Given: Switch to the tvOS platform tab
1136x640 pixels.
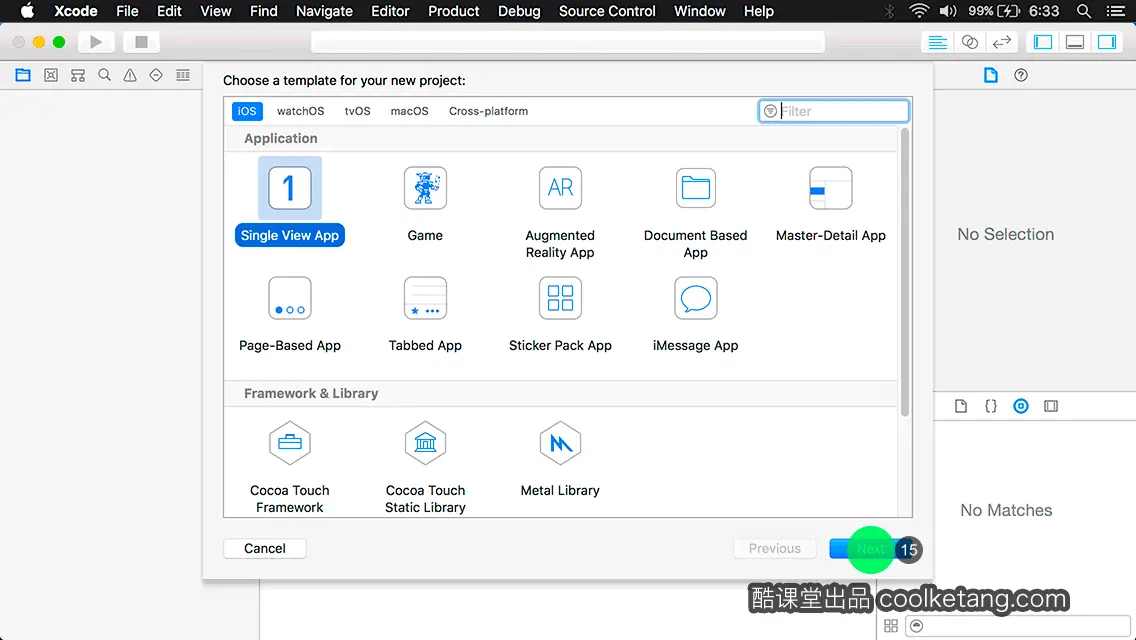Looking at the screenshot, I should [357, 111].
